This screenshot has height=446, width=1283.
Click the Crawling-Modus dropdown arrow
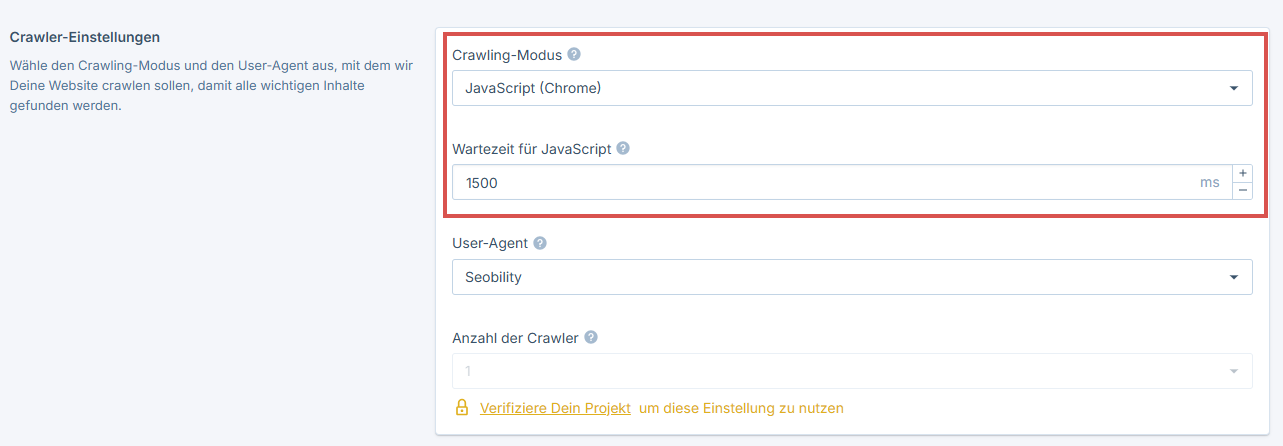(1233, 88)
